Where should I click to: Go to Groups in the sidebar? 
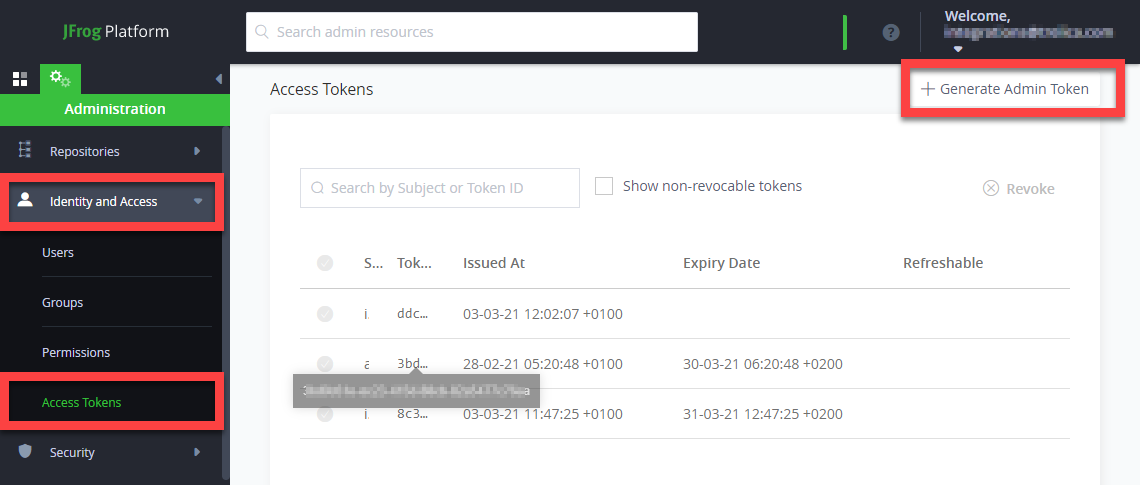pos(62,302)
